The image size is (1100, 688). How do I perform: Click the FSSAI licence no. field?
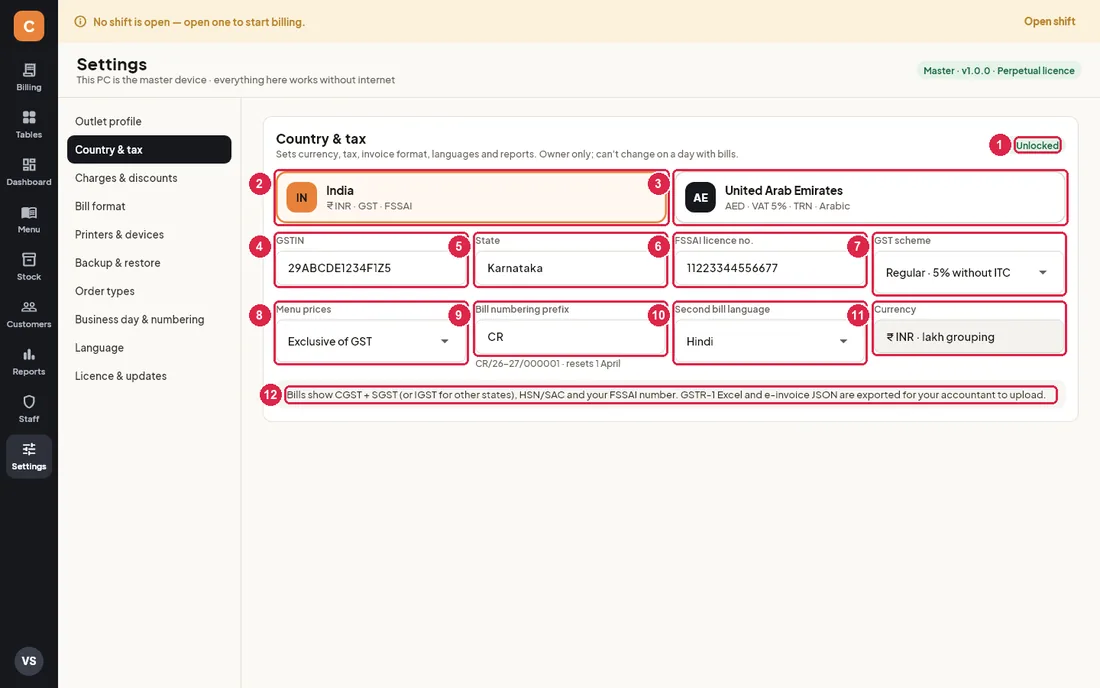click(770, 268)
